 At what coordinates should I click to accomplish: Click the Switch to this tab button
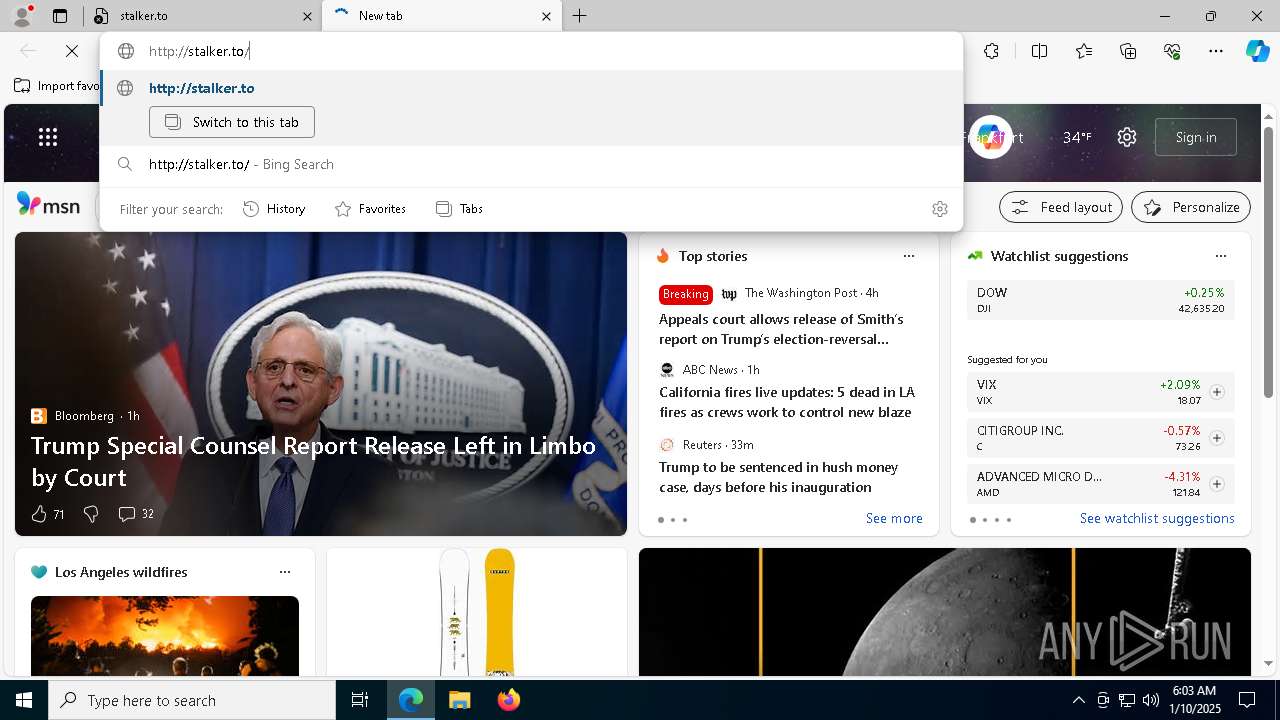tap(232, 122)
